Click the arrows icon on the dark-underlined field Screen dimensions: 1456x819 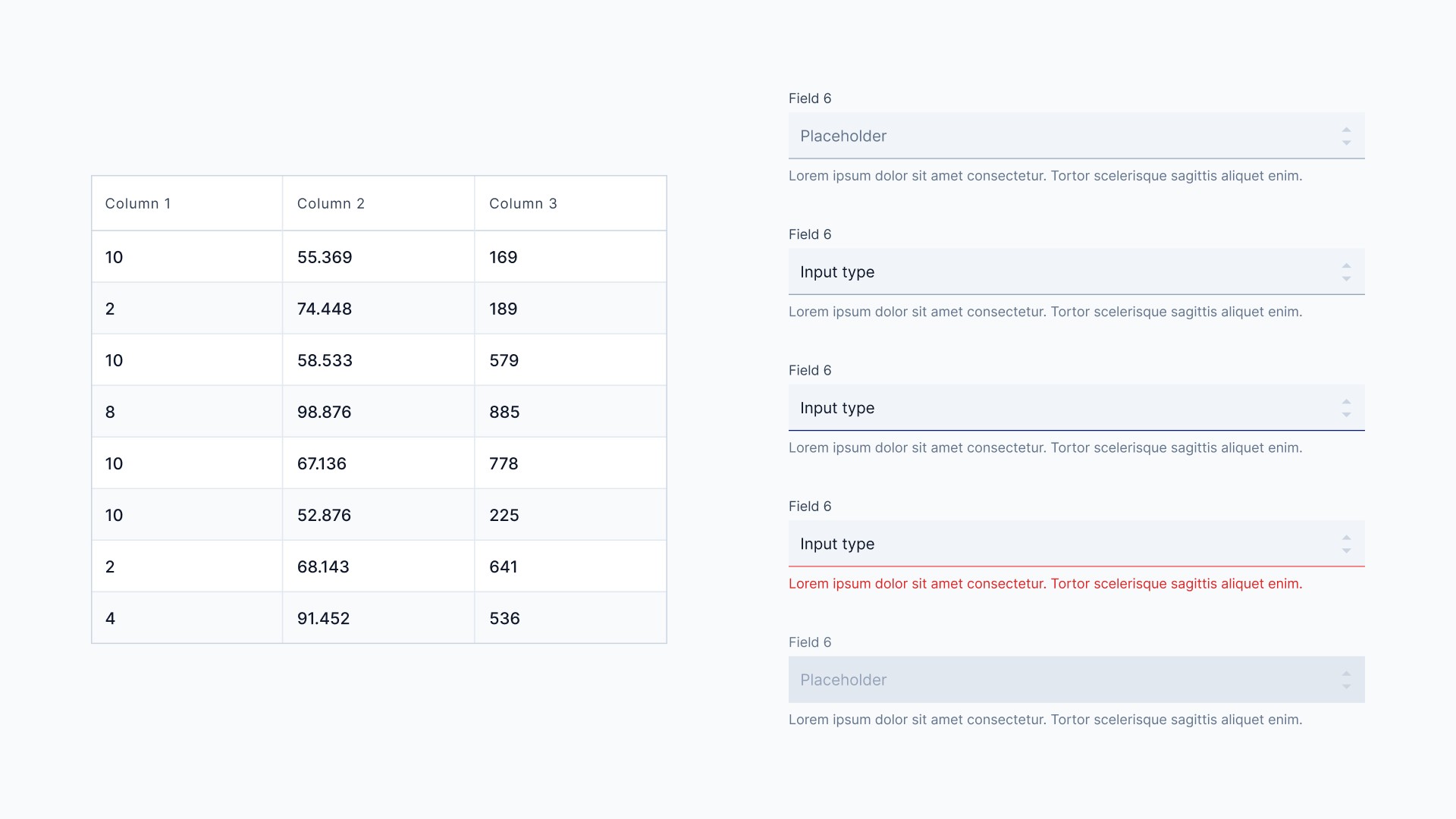point(1346,408)
